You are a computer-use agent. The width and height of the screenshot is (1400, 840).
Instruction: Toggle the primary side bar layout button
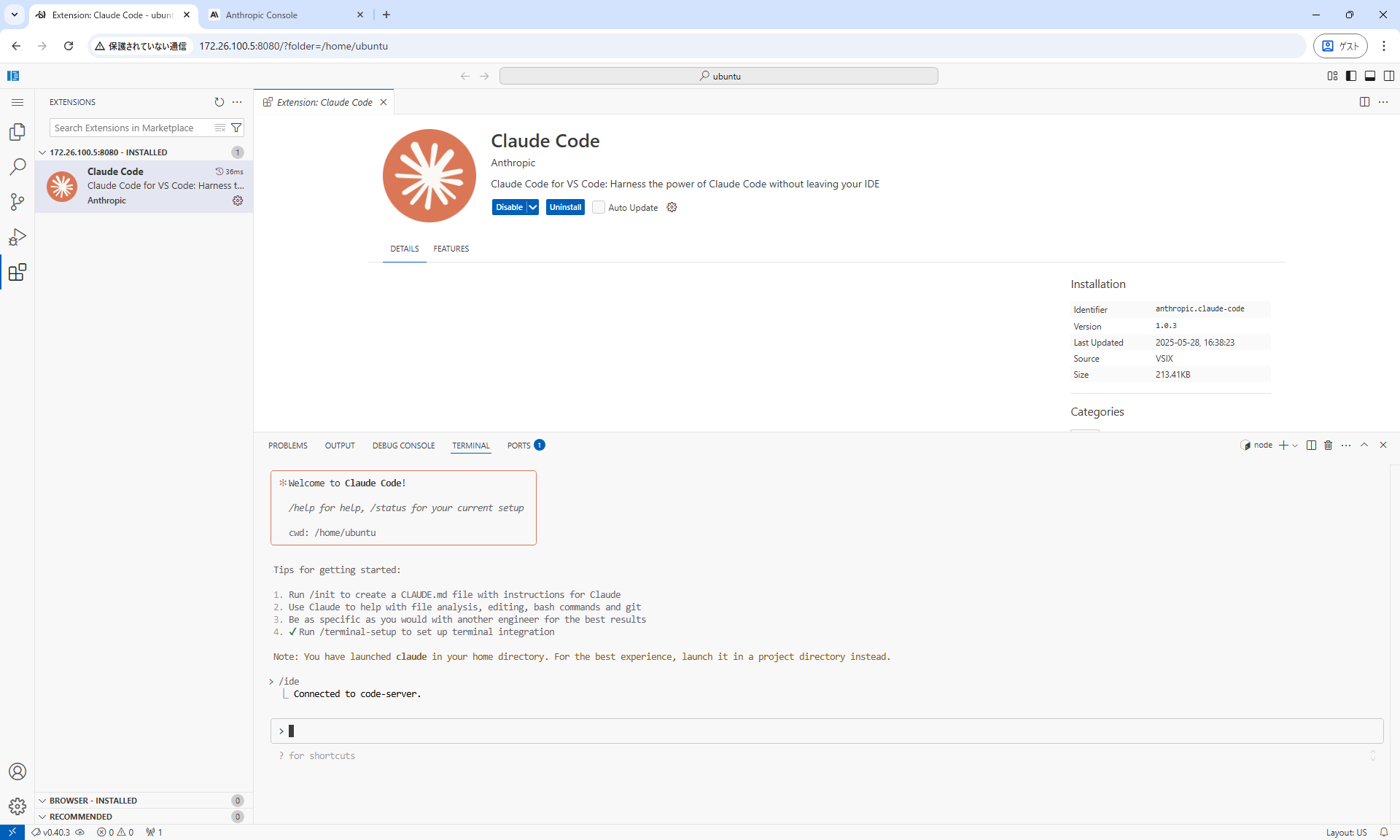1351,76
